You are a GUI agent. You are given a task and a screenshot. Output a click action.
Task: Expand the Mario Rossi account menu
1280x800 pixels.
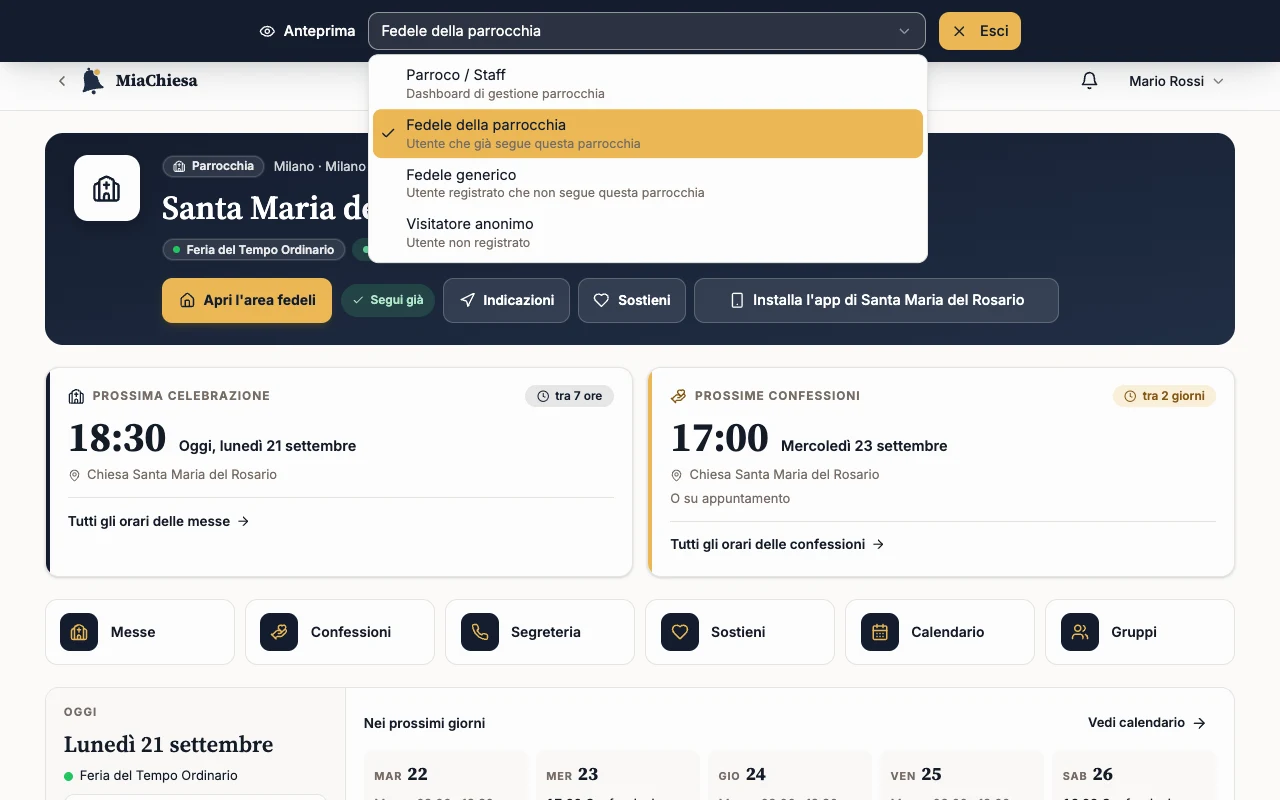[x=1176, y=81]
